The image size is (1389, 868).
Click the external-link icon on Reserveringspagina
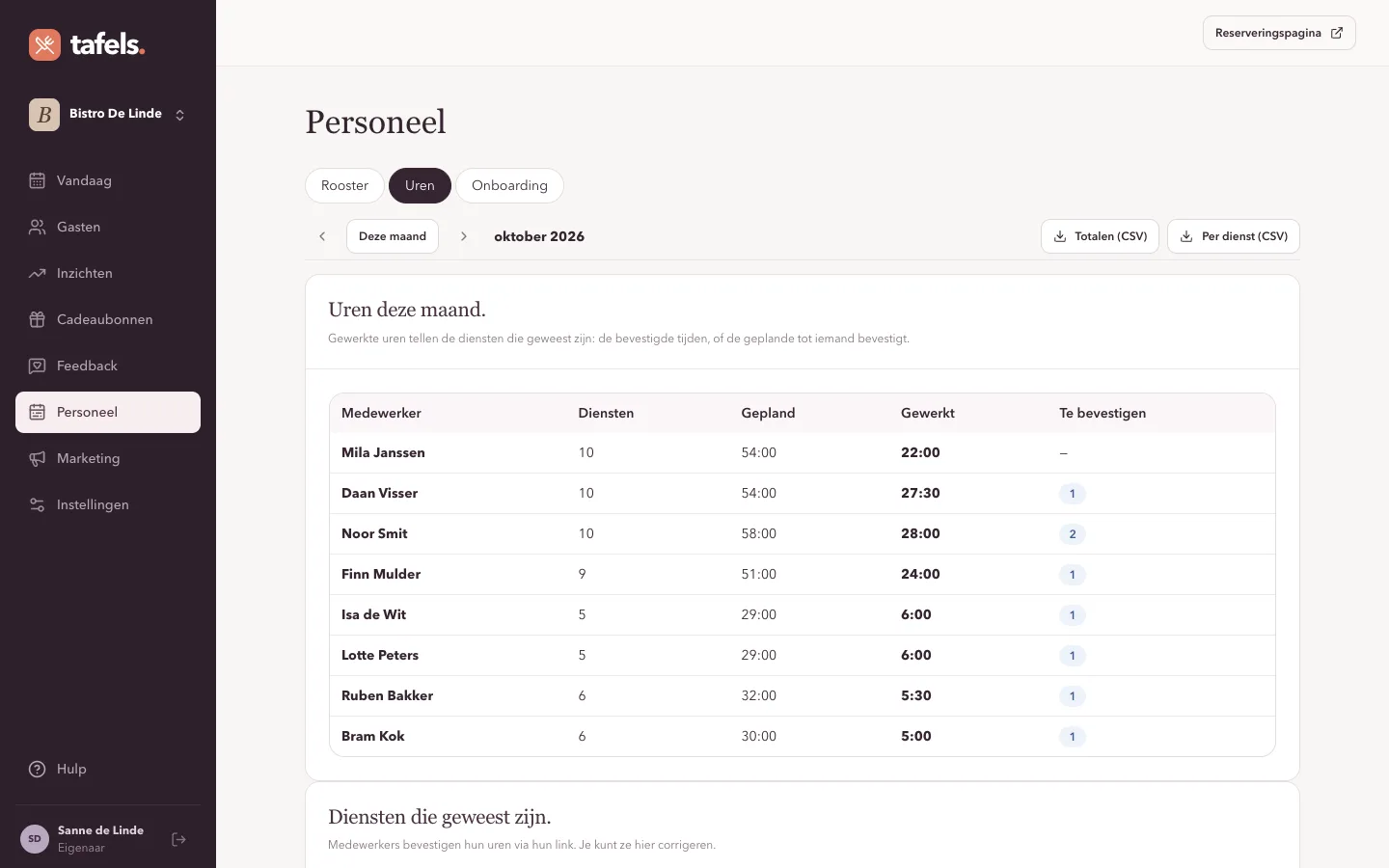point(1337,33)
